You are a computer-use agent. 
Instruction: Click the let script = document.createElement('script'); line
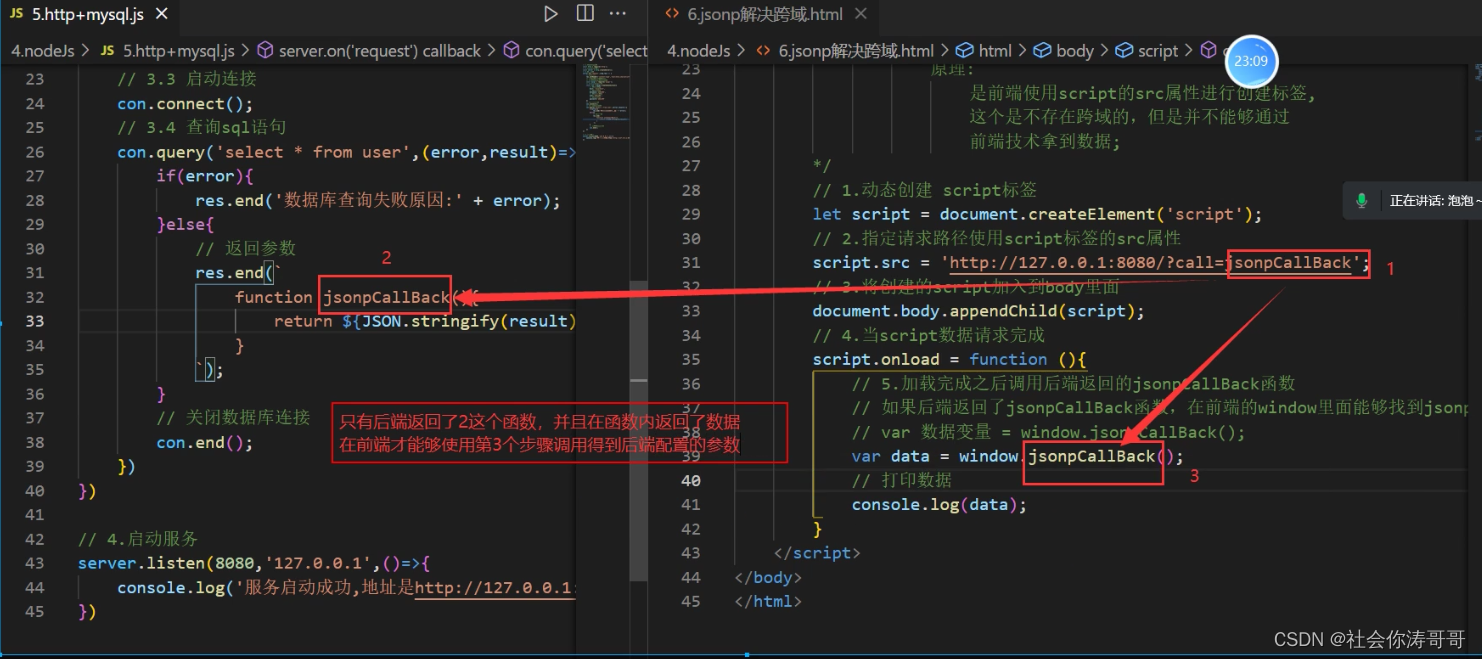tap(1037, 214)
